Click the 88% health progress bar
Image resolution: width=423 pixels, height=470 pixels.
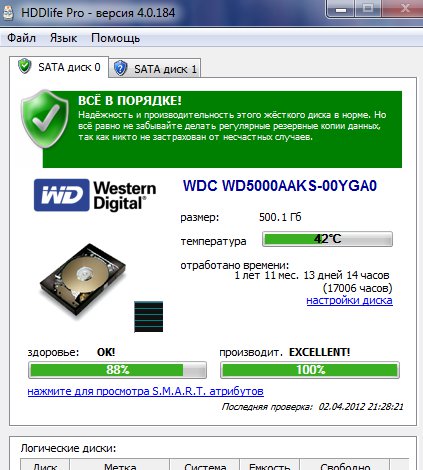[117, 370]
